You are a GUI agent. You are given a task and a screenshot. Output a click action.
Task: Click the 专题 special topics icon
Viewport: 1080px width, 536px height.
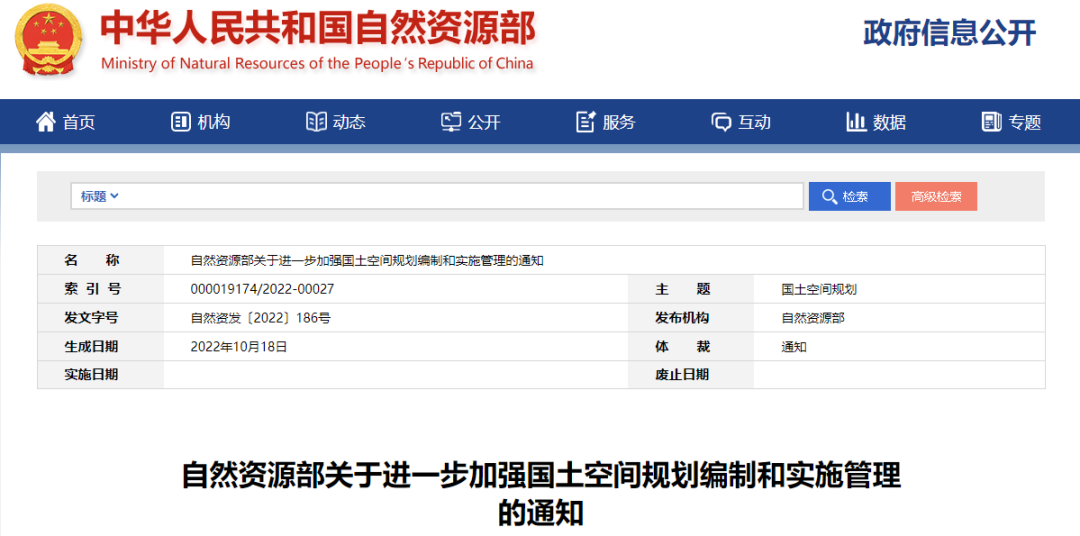[992, 122]
